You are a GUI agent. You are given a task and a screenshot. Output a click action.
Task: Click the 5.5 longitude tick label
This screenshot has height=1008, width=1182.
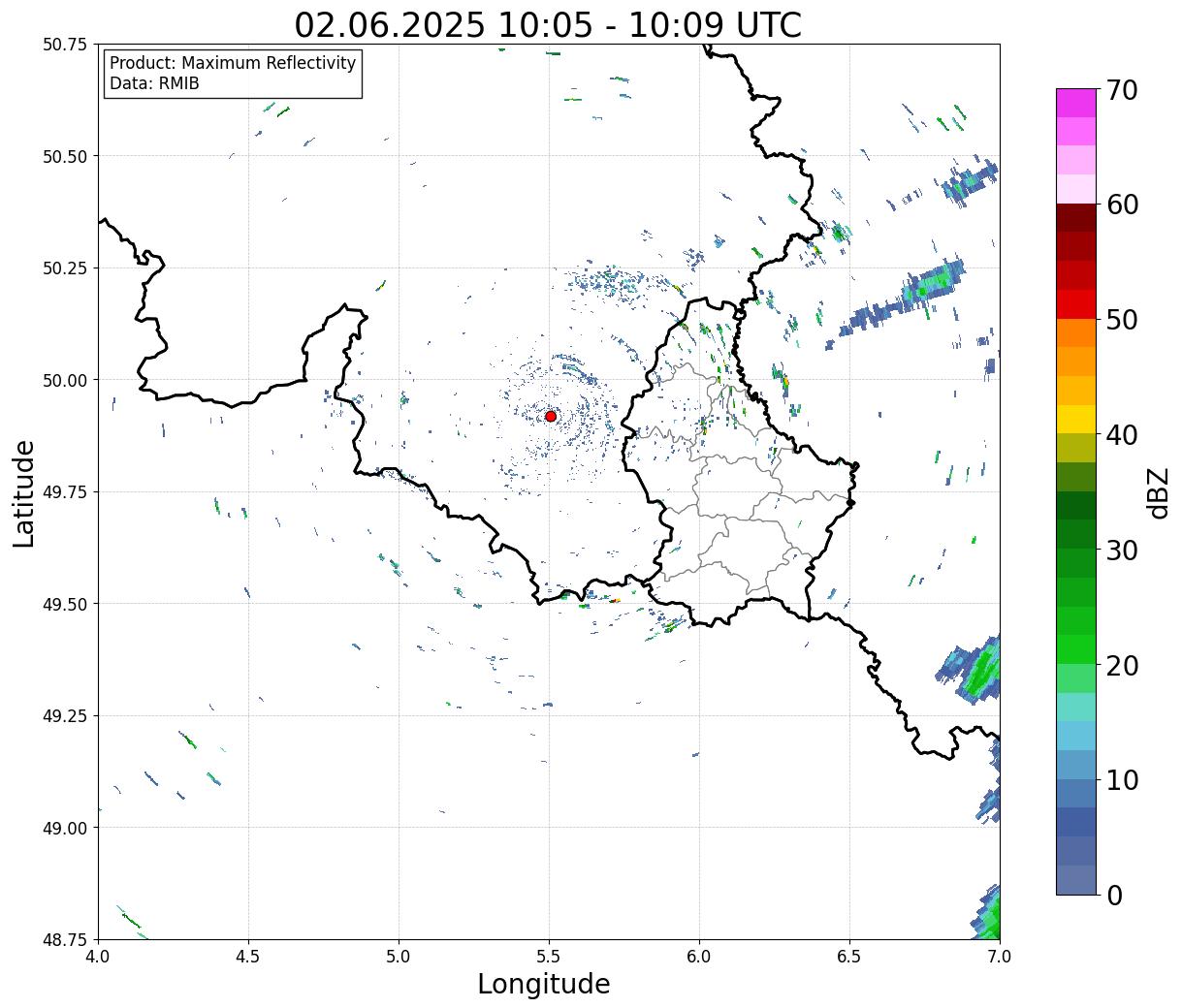tap(549, 957)
